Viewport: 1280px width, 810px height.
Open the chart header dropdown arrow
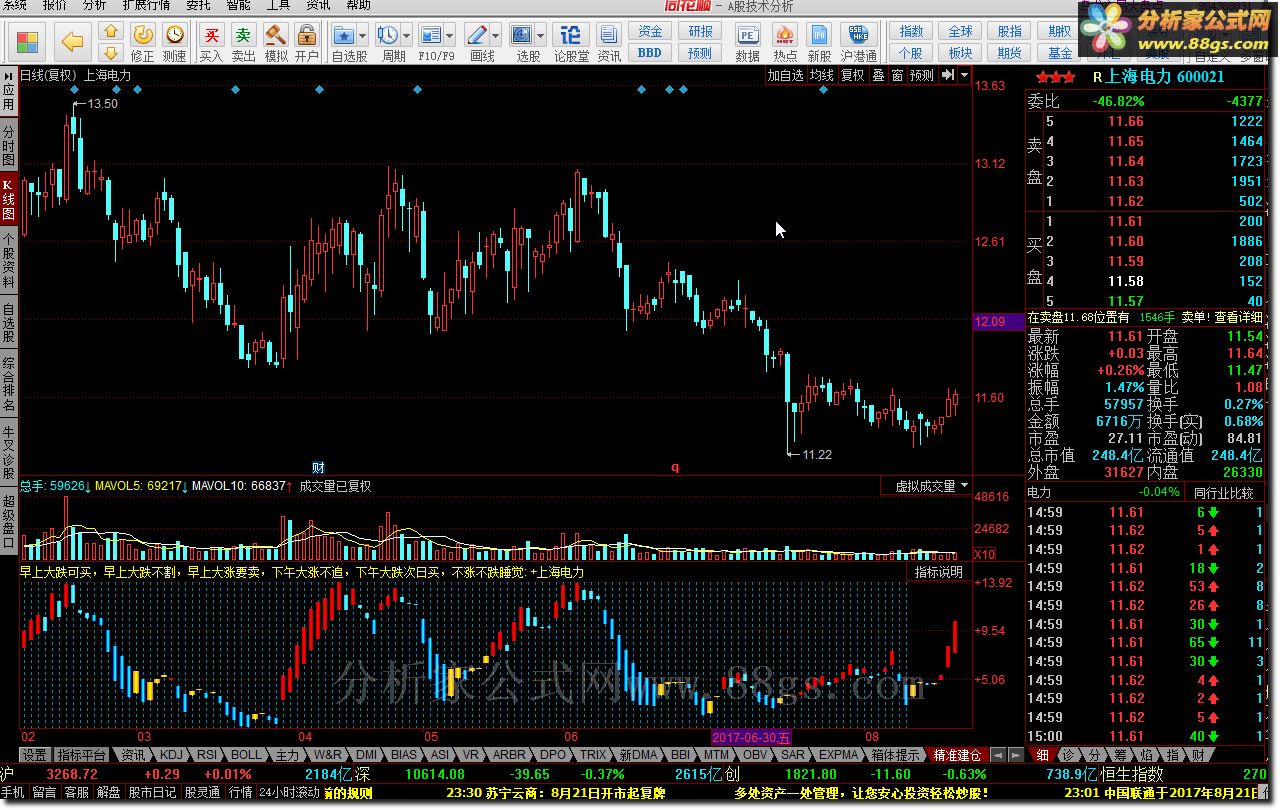click(x=964, y=75)
